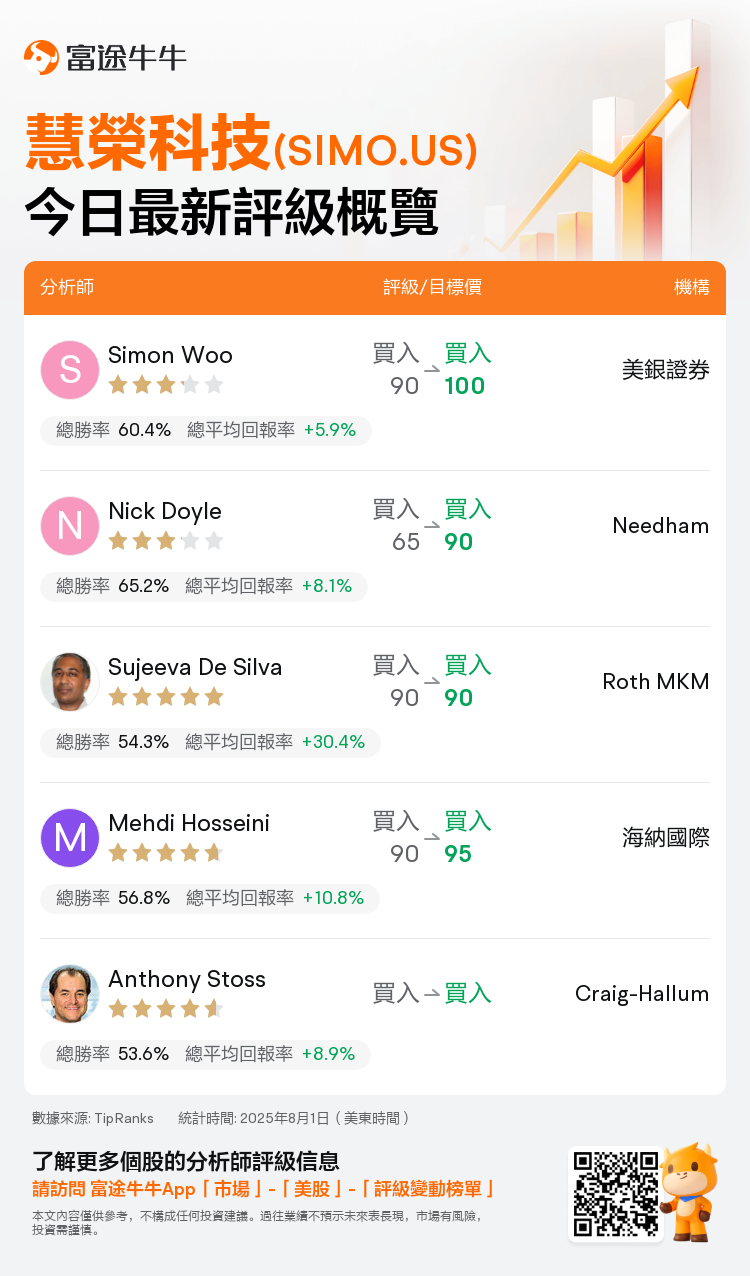Click the Futu Niuniu logo icon

[x=41, y=57]
